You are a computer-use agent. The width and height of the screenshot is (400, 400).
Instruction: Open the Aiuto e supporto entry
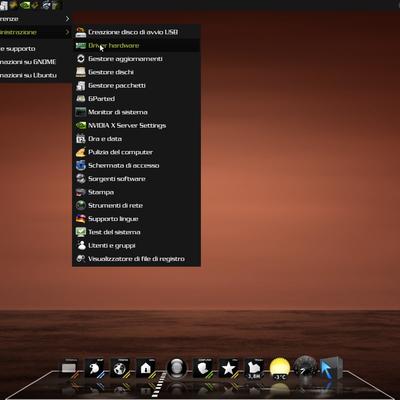35,49
